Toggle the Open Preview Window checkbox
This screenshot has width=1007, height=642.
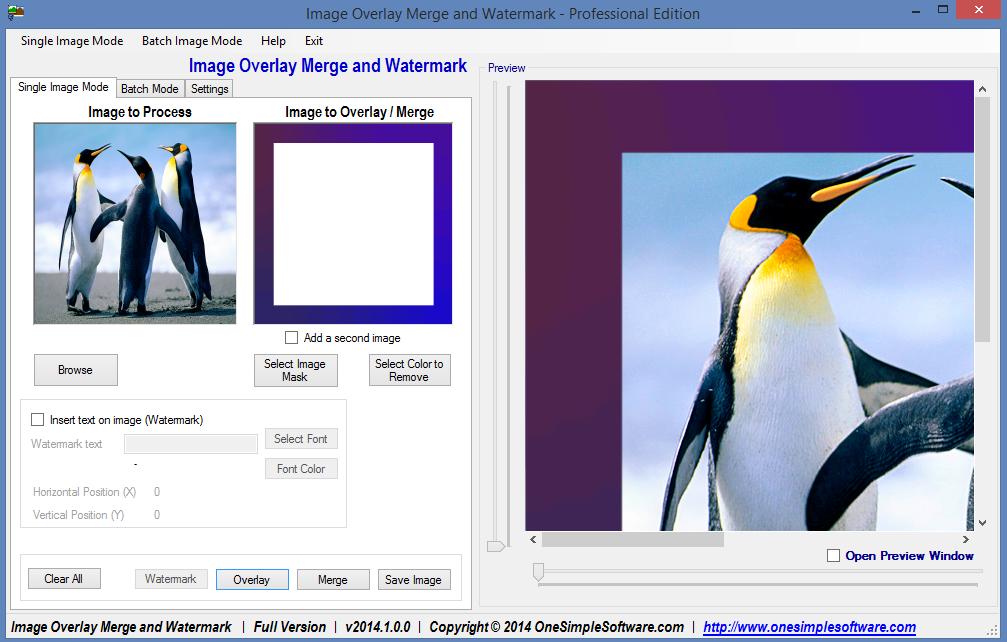(833, 556)
